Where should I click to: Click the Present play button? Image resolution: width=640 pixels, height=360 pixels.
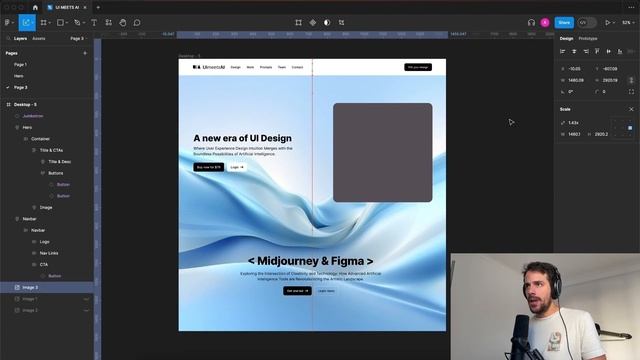[x=607, y=23]
